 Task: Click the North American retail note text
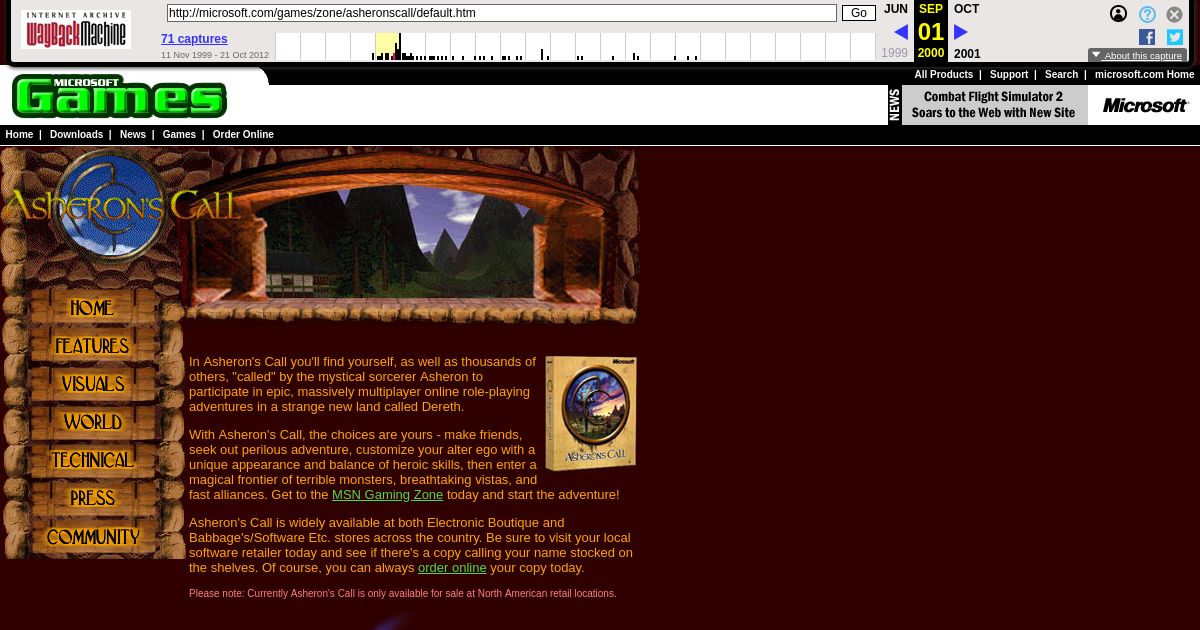click(403, 594)
